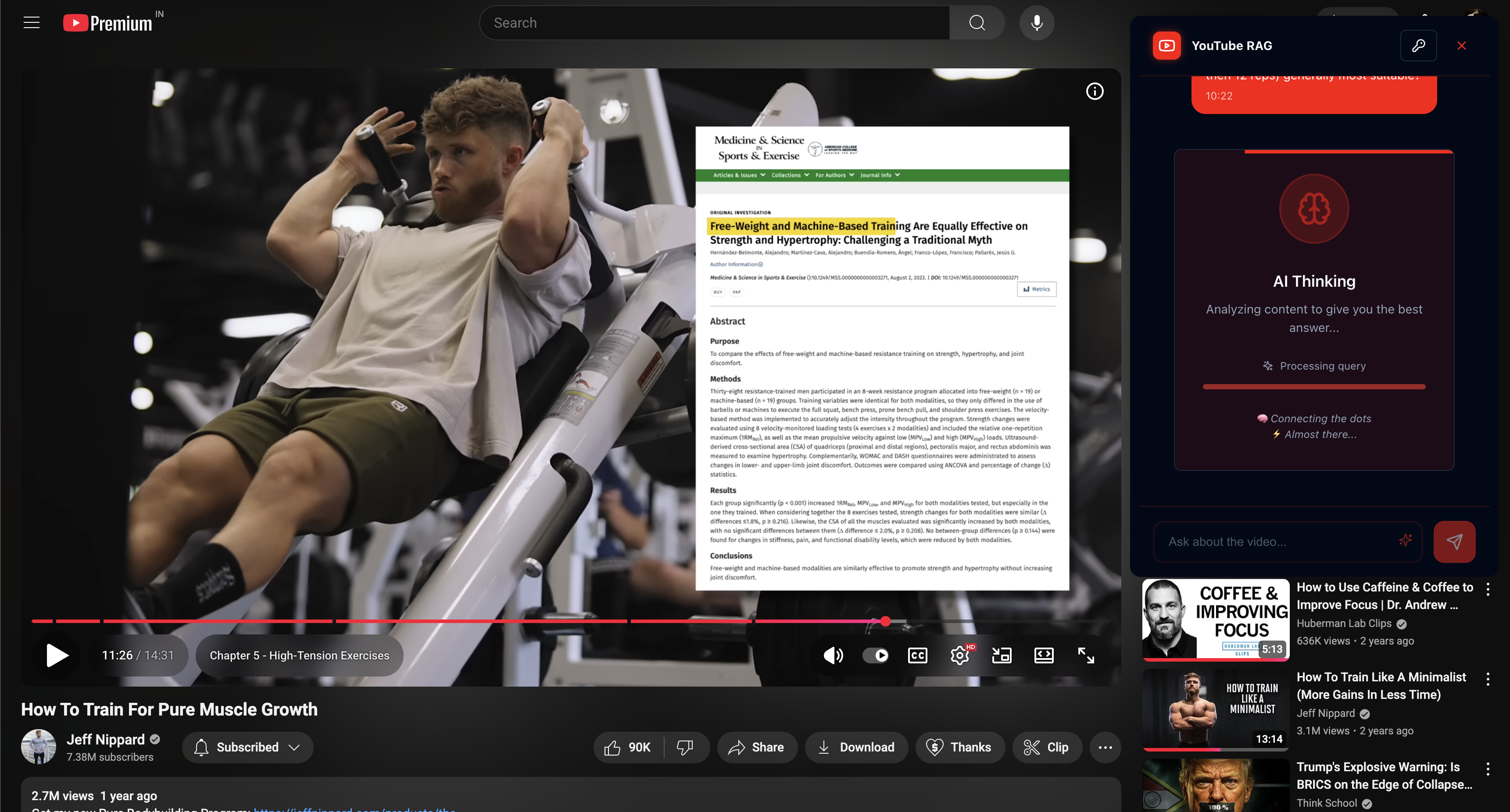Toggle autoplay off in the player
1510x812 pixels.
876,655
